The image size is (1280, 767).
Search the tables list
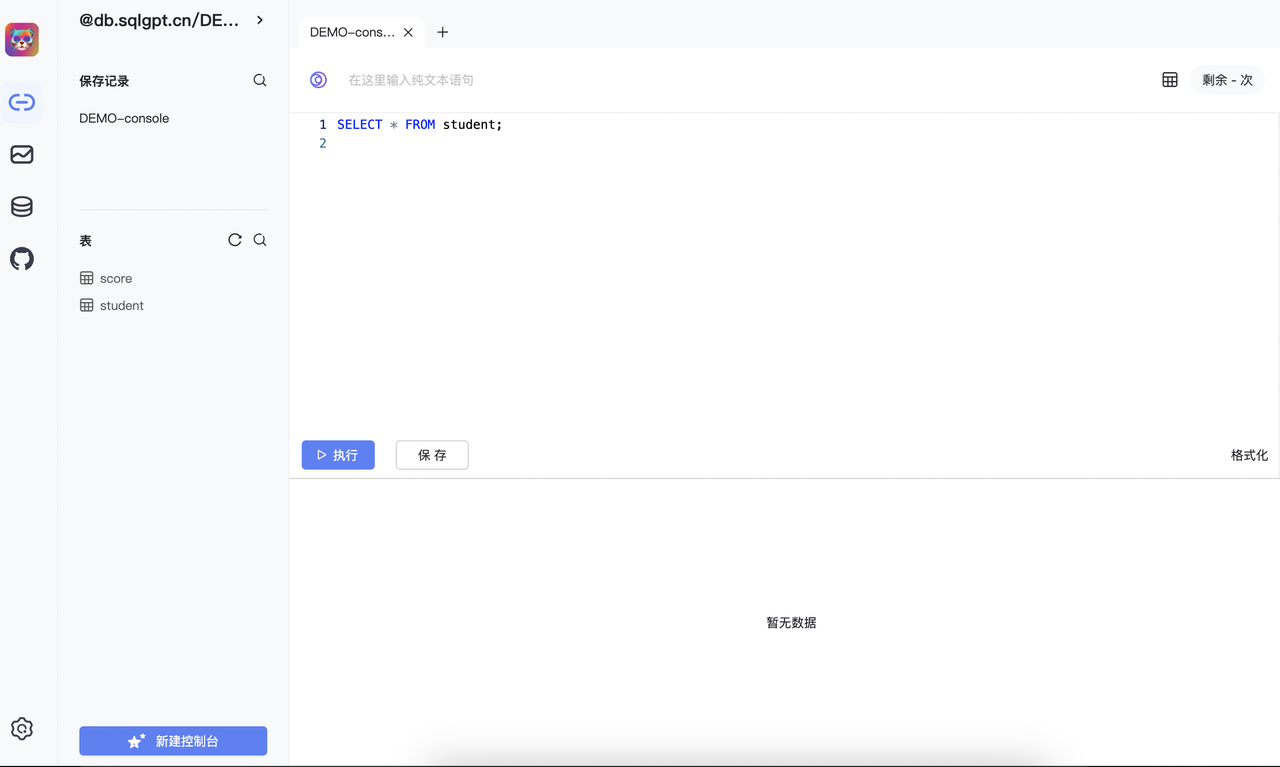(x=260, y=240)
